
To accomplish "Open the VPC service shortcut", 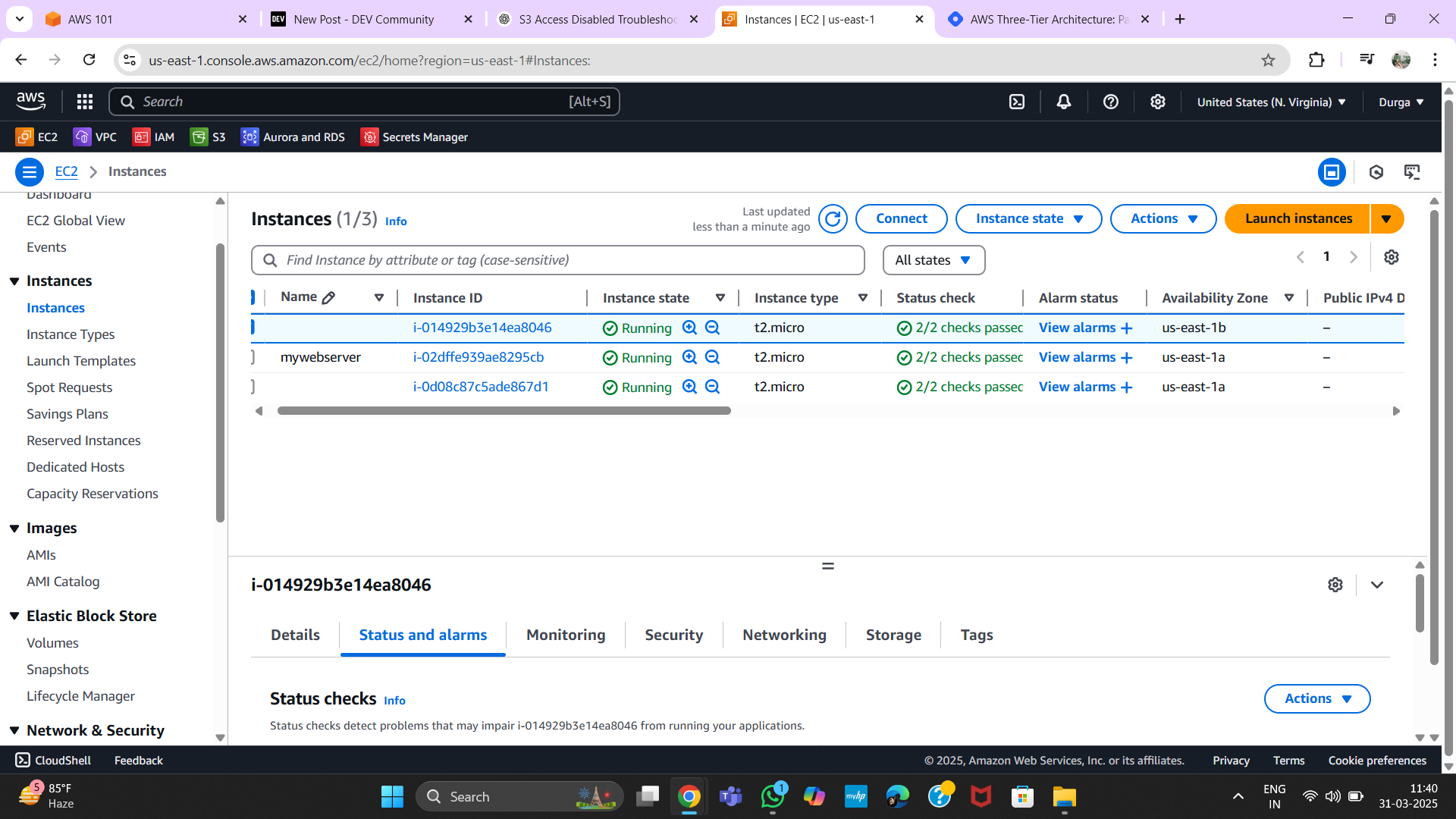I will tap(95, 137).
